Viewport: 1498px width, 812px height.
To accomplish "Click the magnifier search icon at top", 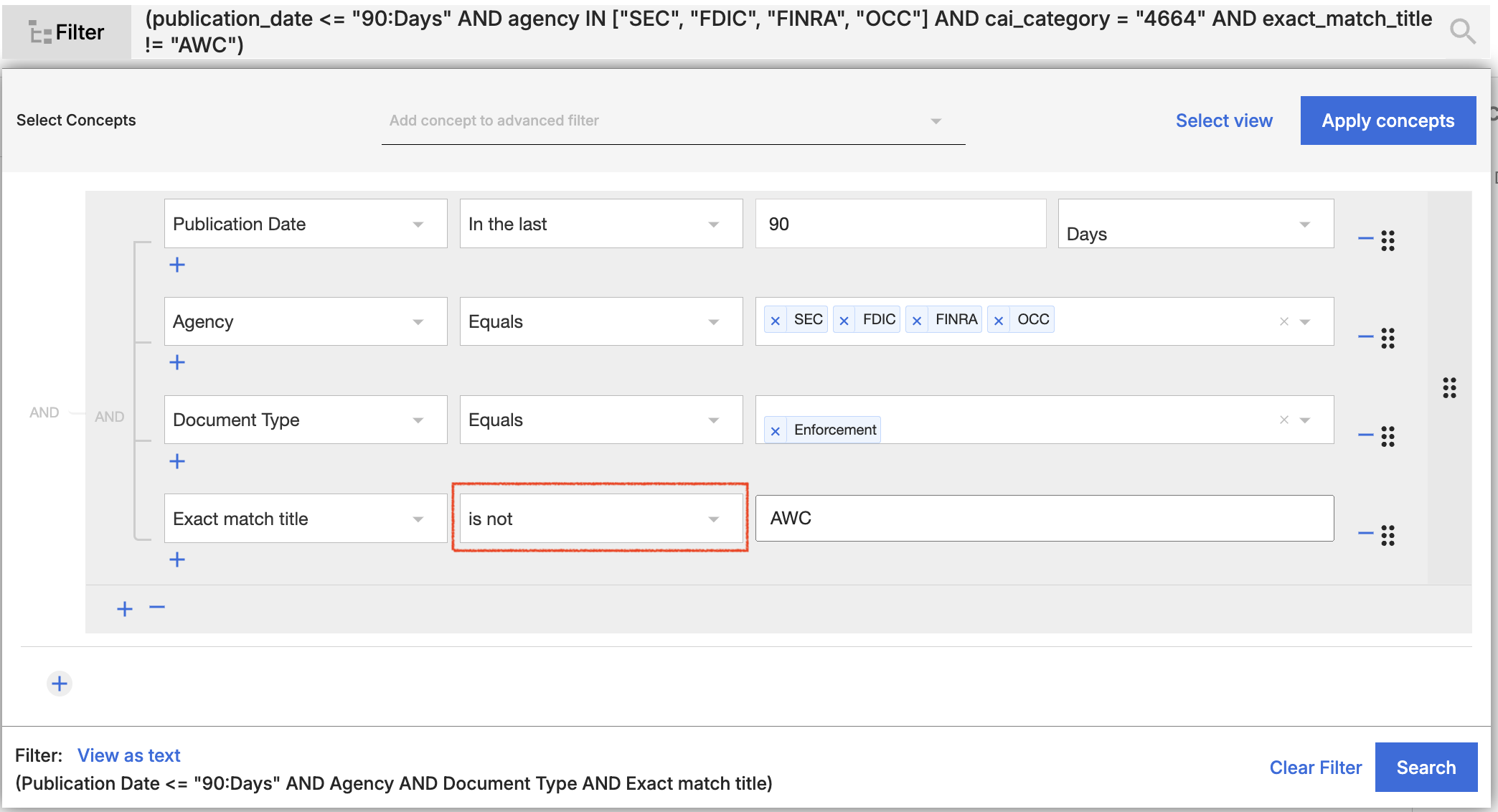I will pos(1462,31).
